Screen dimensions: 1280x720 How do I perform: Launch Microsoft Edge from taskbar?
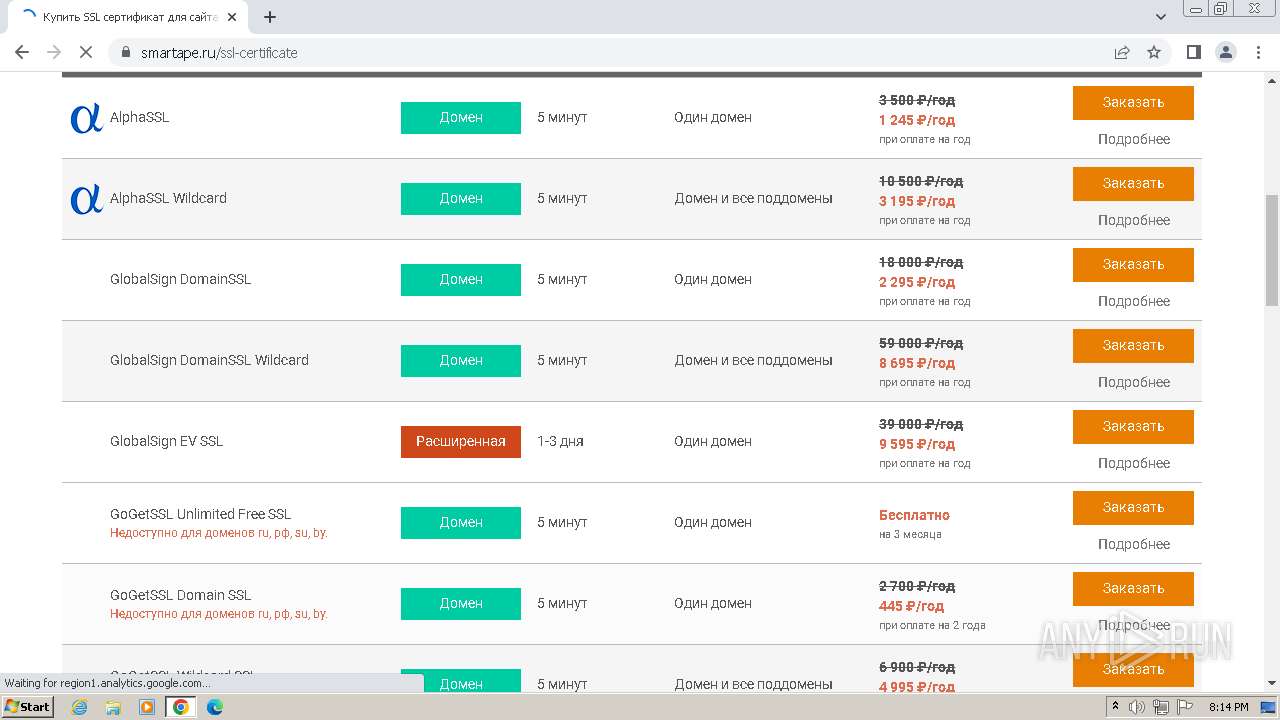pos(214,707)
